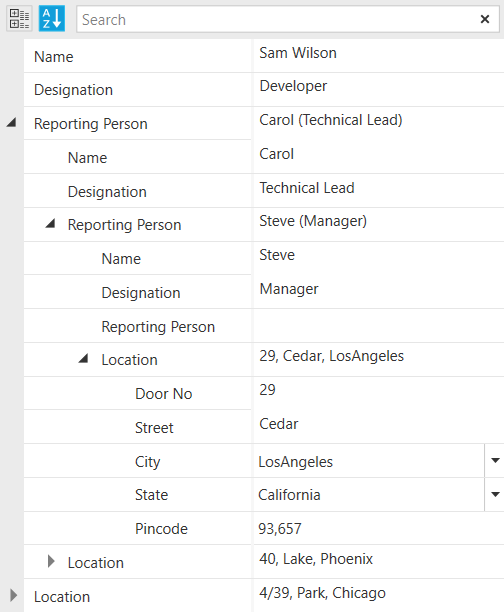Expand the Location 4/39, Park, Chicago node
Screen dimensions: 504x612
pos(13,596)
